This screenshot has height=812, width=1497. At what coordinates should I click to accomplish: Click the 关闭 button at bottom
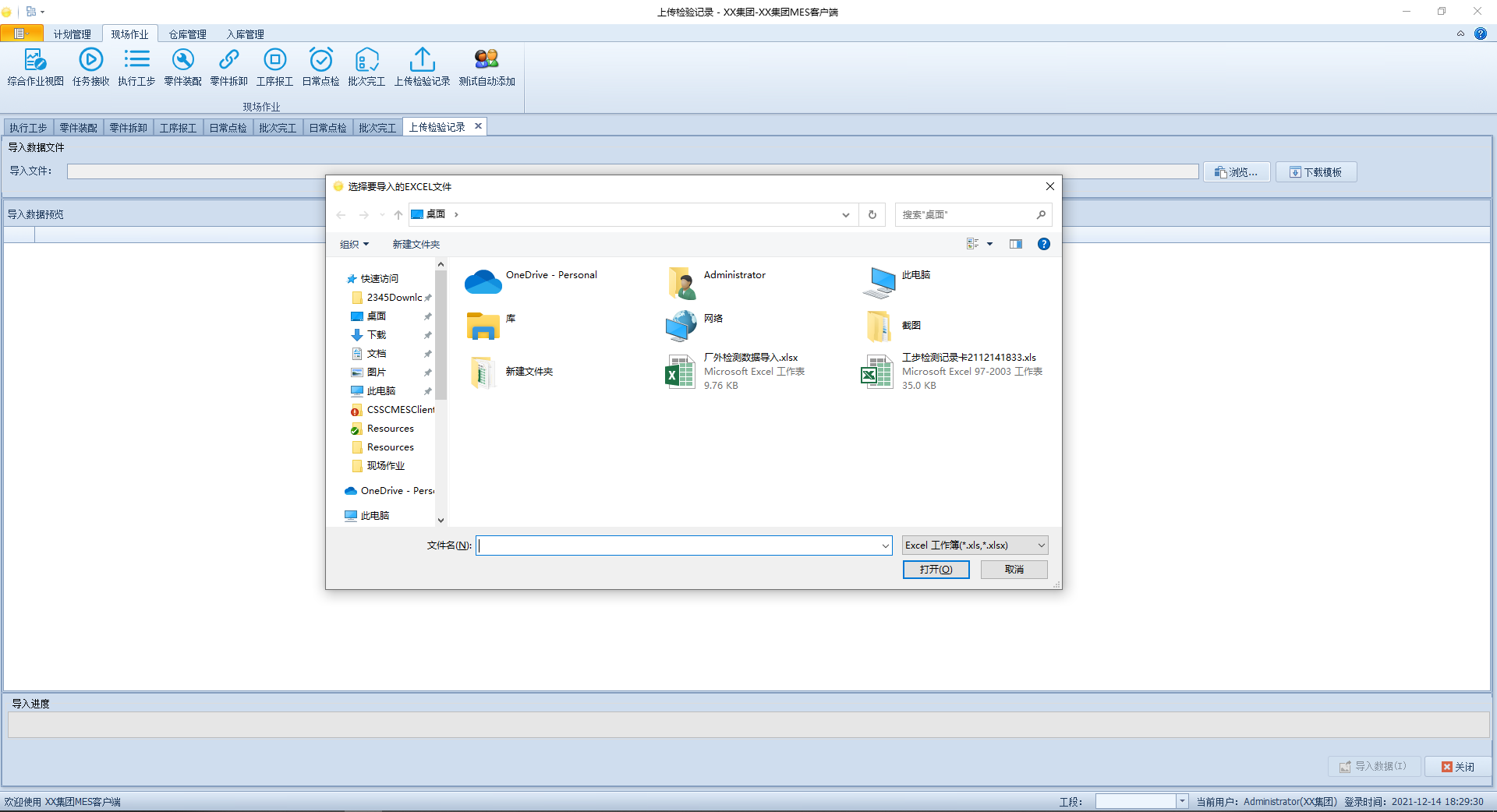[1458, 767]
